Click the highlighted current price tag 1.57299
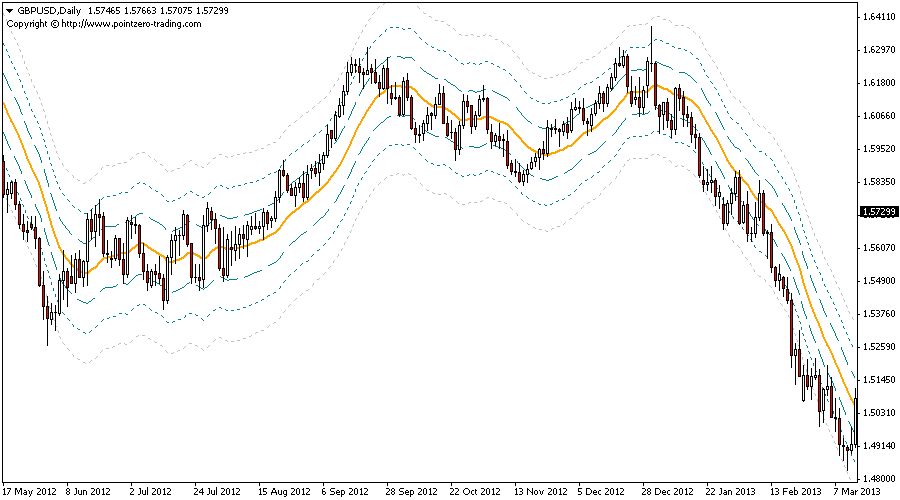 click(877, 213)
